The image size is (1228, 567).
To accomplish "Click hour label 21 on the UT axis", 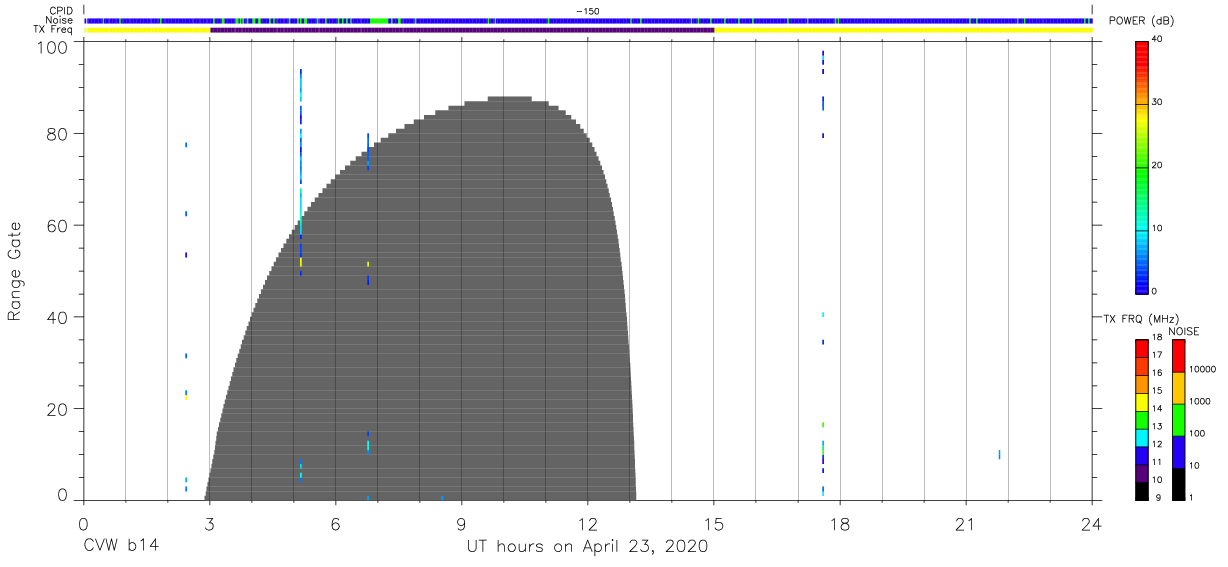I will point(966,526).
